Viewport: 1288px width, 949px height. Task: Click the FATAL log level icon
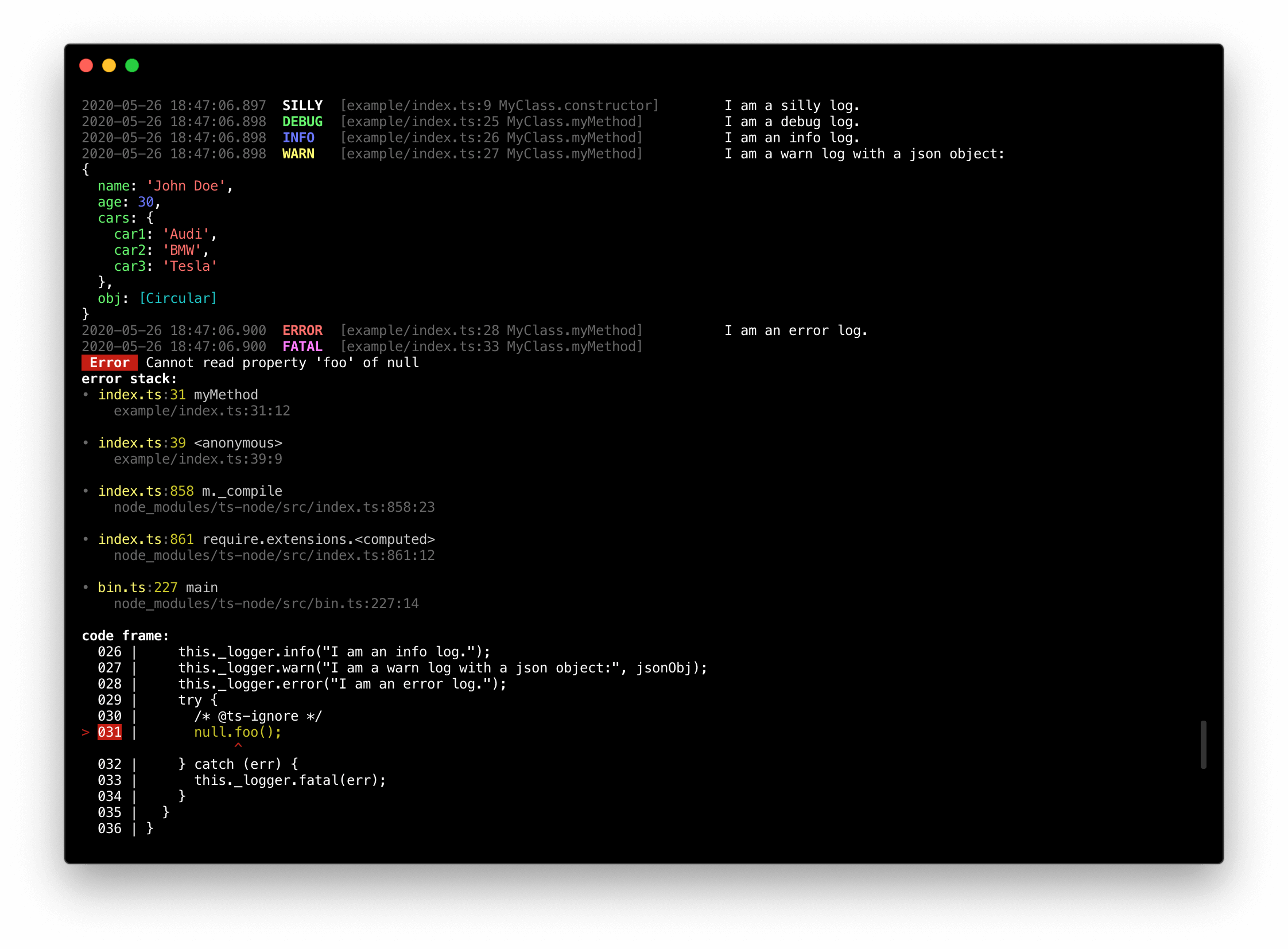click(302, 346)
